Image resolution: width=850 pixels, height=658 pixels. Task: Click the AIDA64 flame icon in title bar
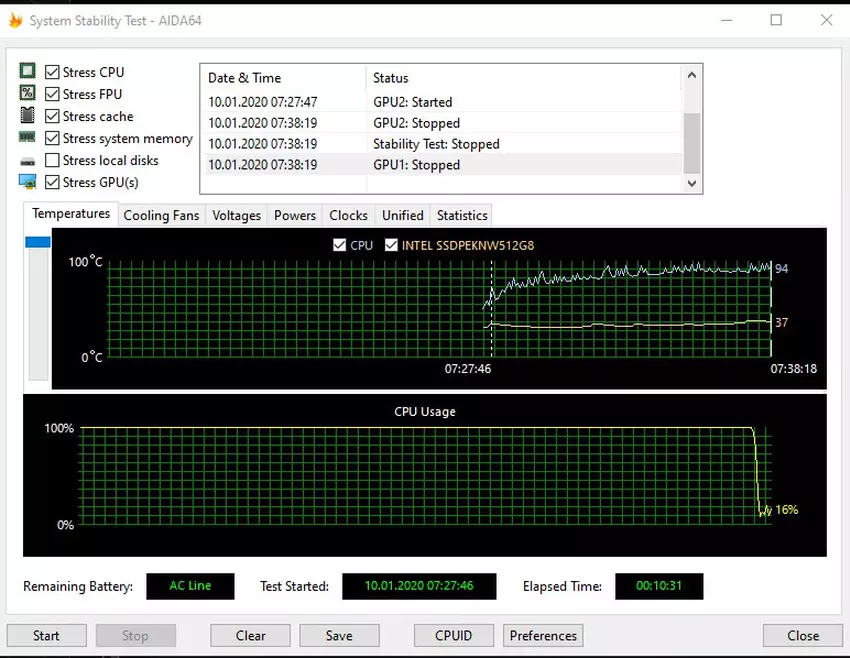point(15,20)
